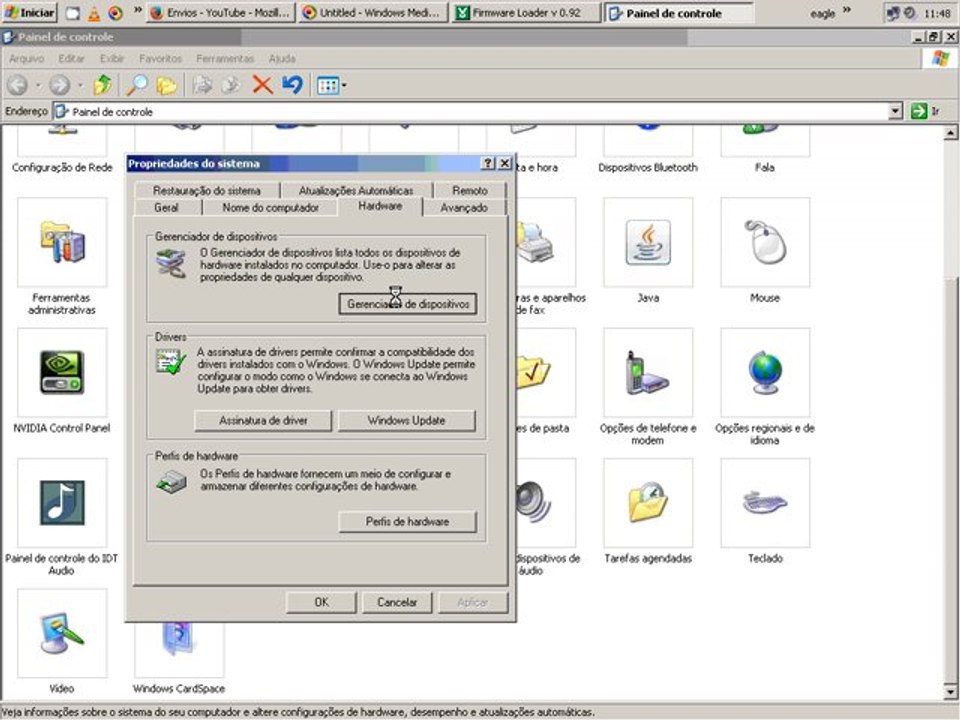The image size is (960, 720).
Task: Select the Hardware tab
Action: pos(380,206)
